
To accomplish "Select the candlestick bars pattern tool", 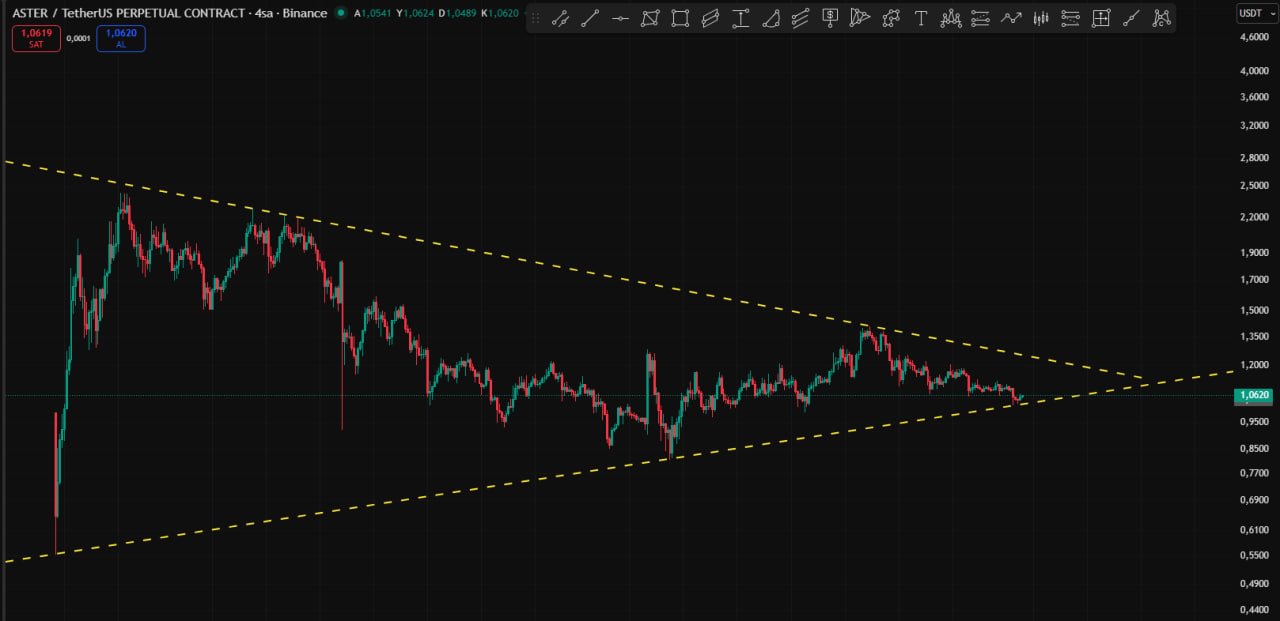I will pos(1041,18).
